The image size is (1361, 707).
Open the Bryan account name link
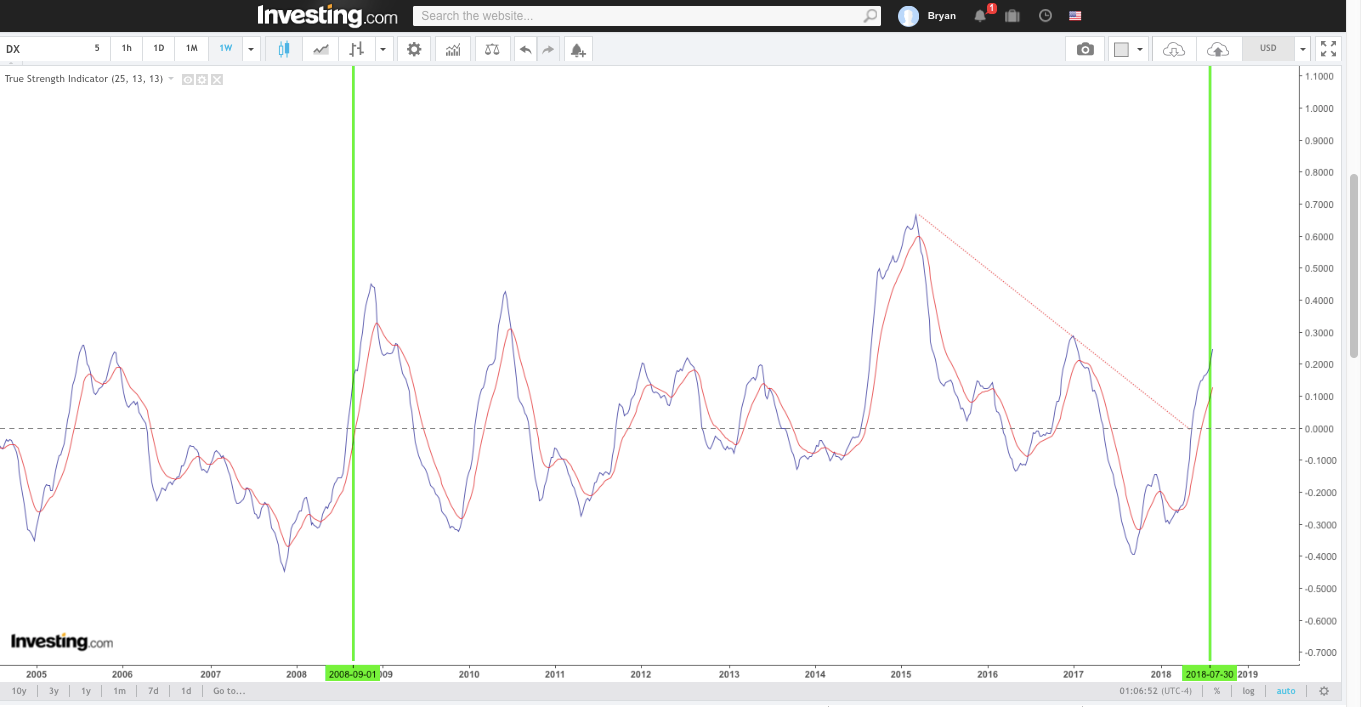pos(942,16)
